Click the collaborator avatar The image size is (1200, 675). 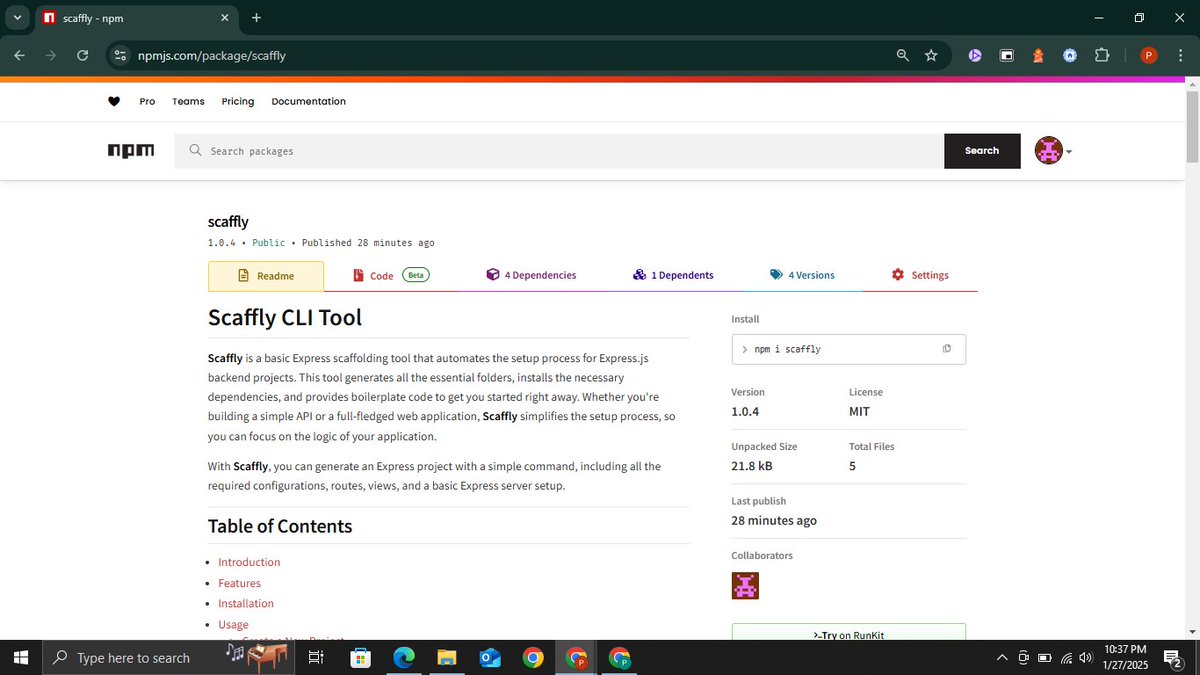(745, 586)
